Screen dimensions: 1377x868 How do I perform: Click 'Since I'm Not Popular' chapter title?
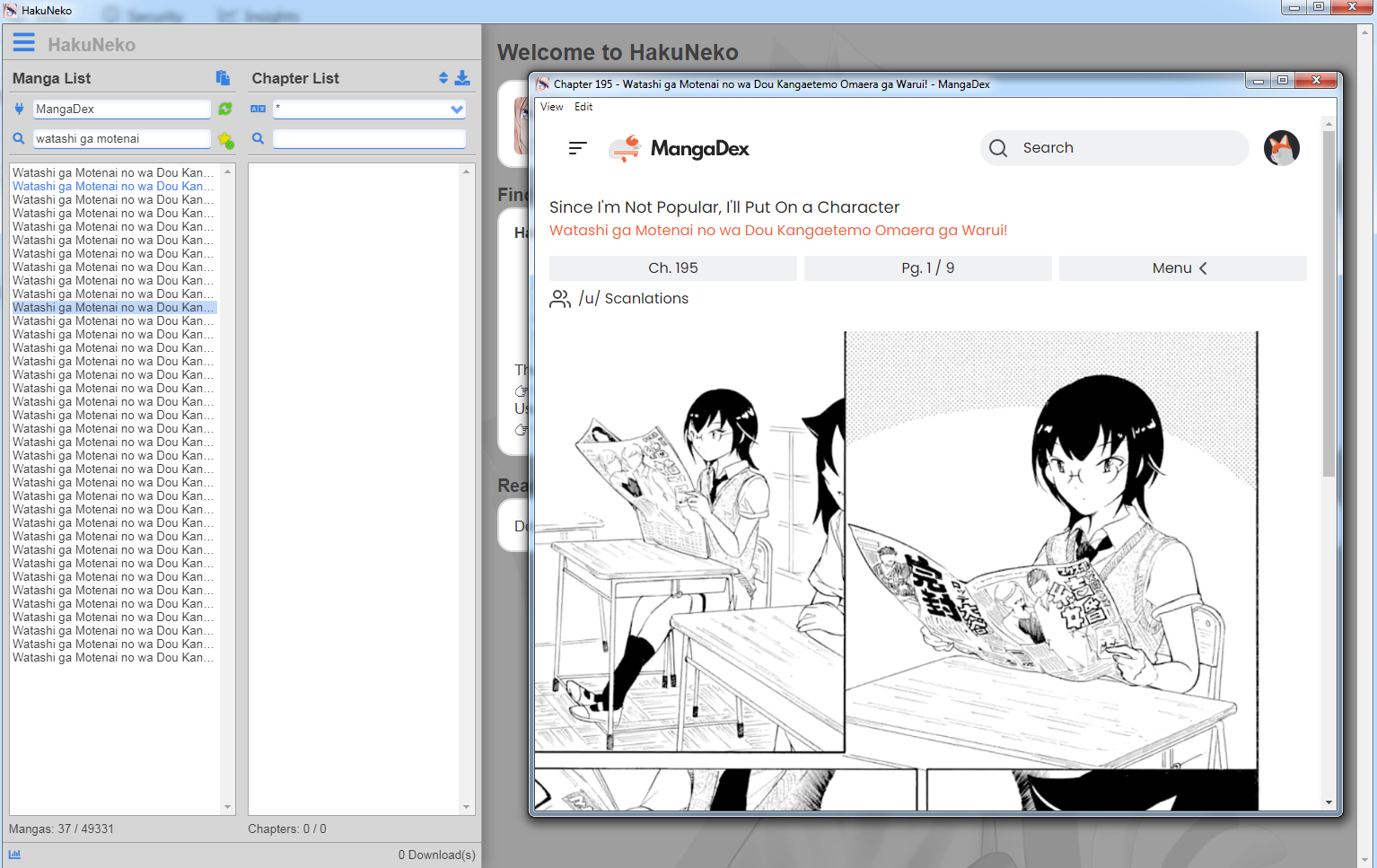pos(724,207)
